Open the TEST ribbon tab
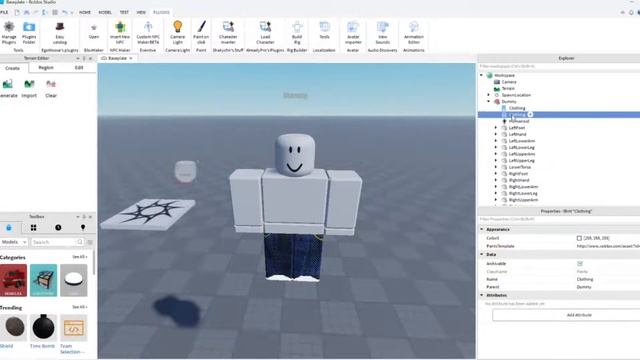Image resolution: width=640 pixels, height=360 pixels. 124,12
